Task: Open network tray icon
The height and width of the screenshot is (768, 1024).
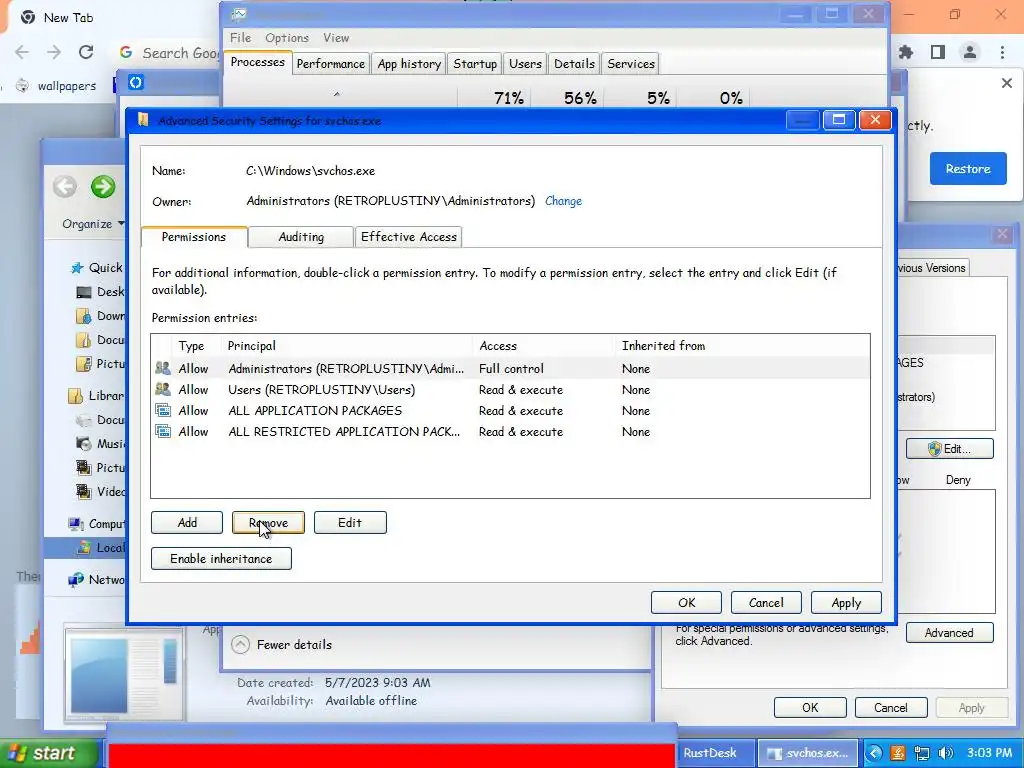Action: click(x=921, y=753)
